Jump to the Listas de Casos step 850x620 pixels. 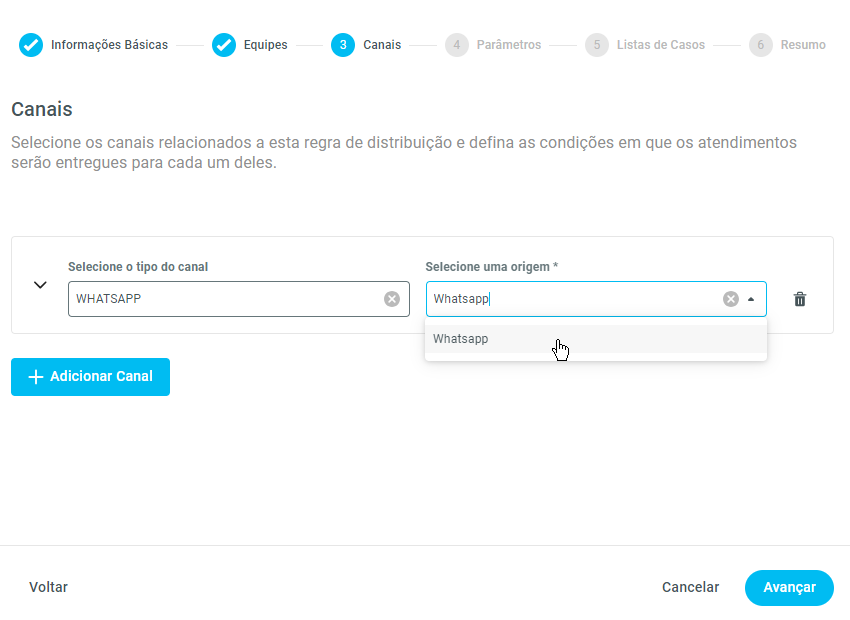(661, 45)
